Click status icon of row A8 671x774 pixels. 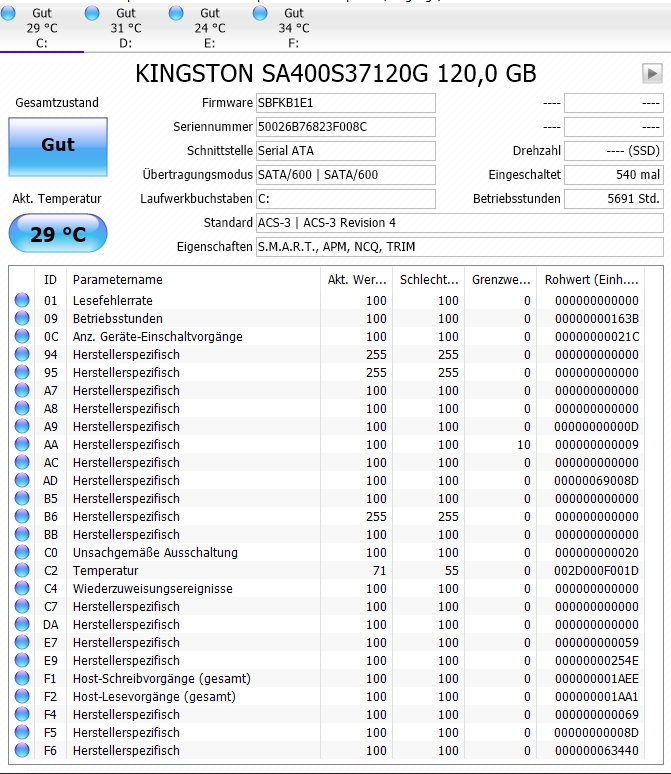(x=22, y=408)
